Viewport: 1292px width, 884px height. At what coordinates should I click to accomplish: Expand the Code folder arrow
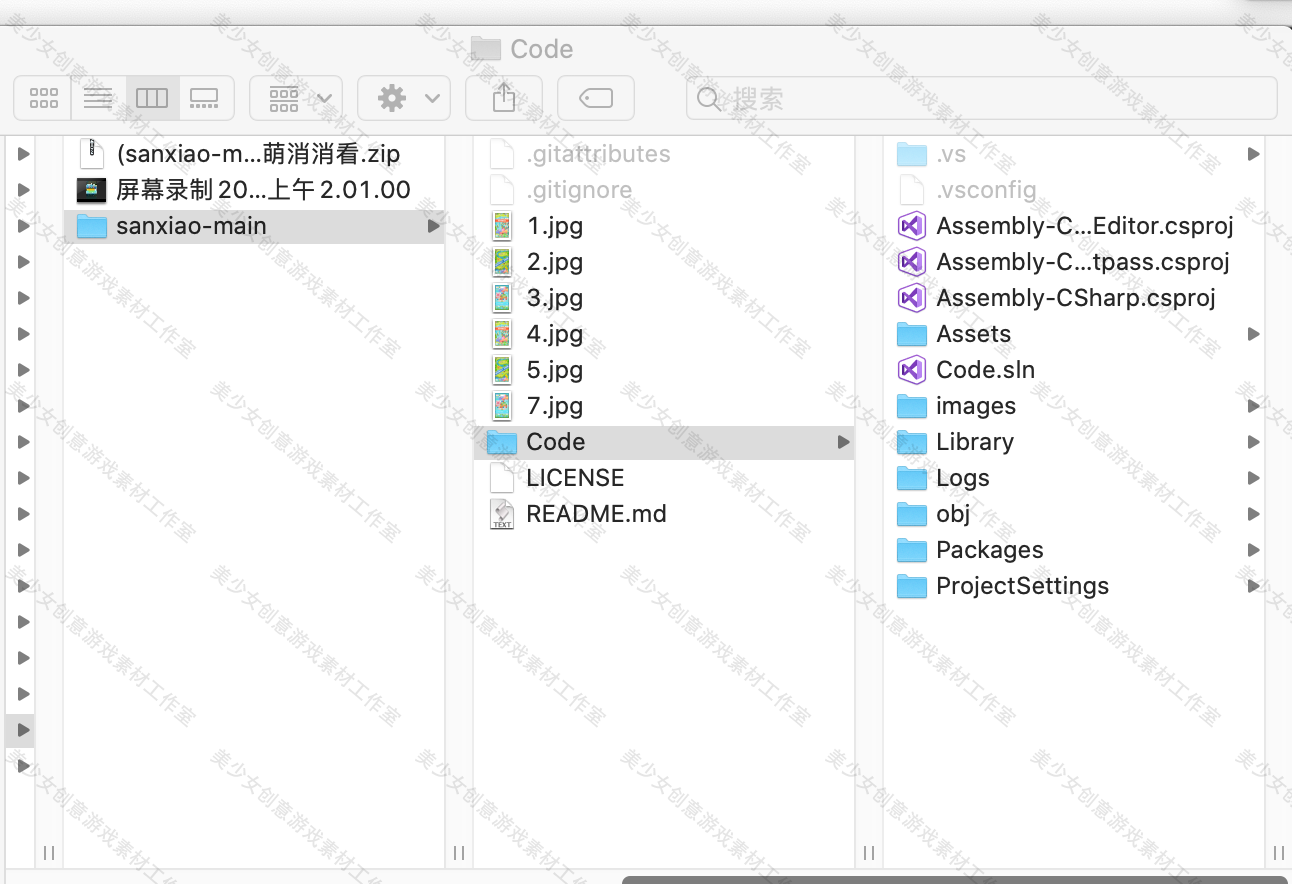[x=843, y=442]
